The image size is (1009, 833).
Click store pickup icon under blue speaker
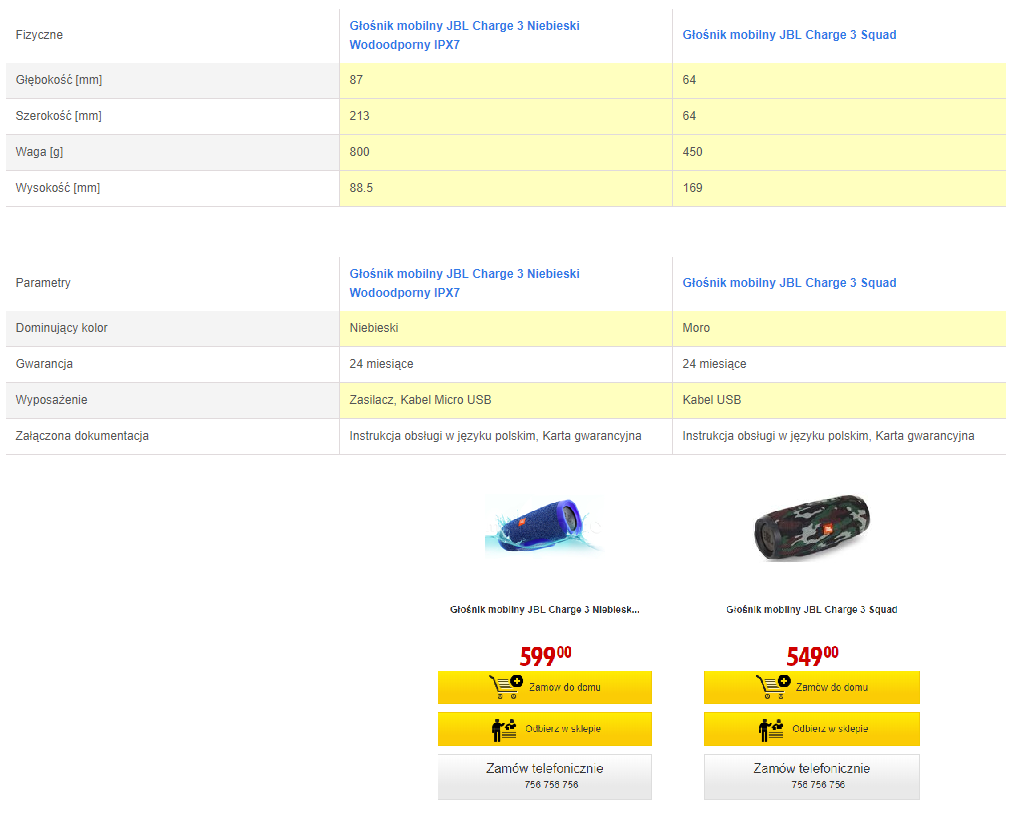pos(504,729)
